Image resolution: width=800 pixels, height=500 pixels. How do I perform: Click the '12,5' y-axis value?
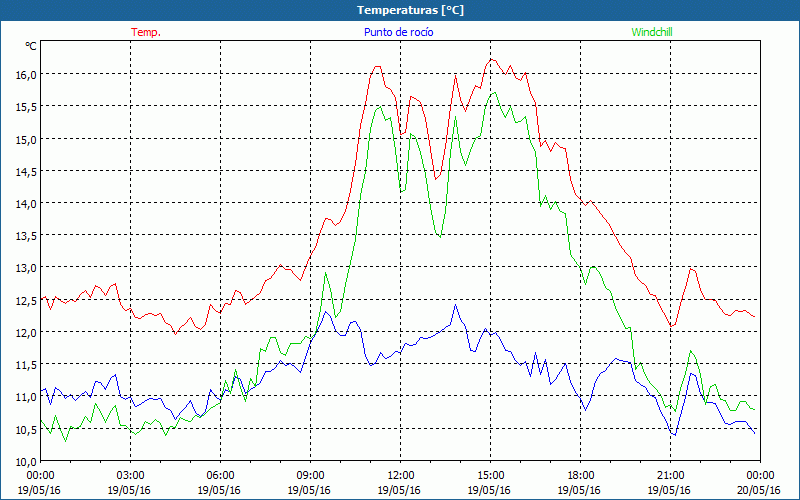coord(27,301)
